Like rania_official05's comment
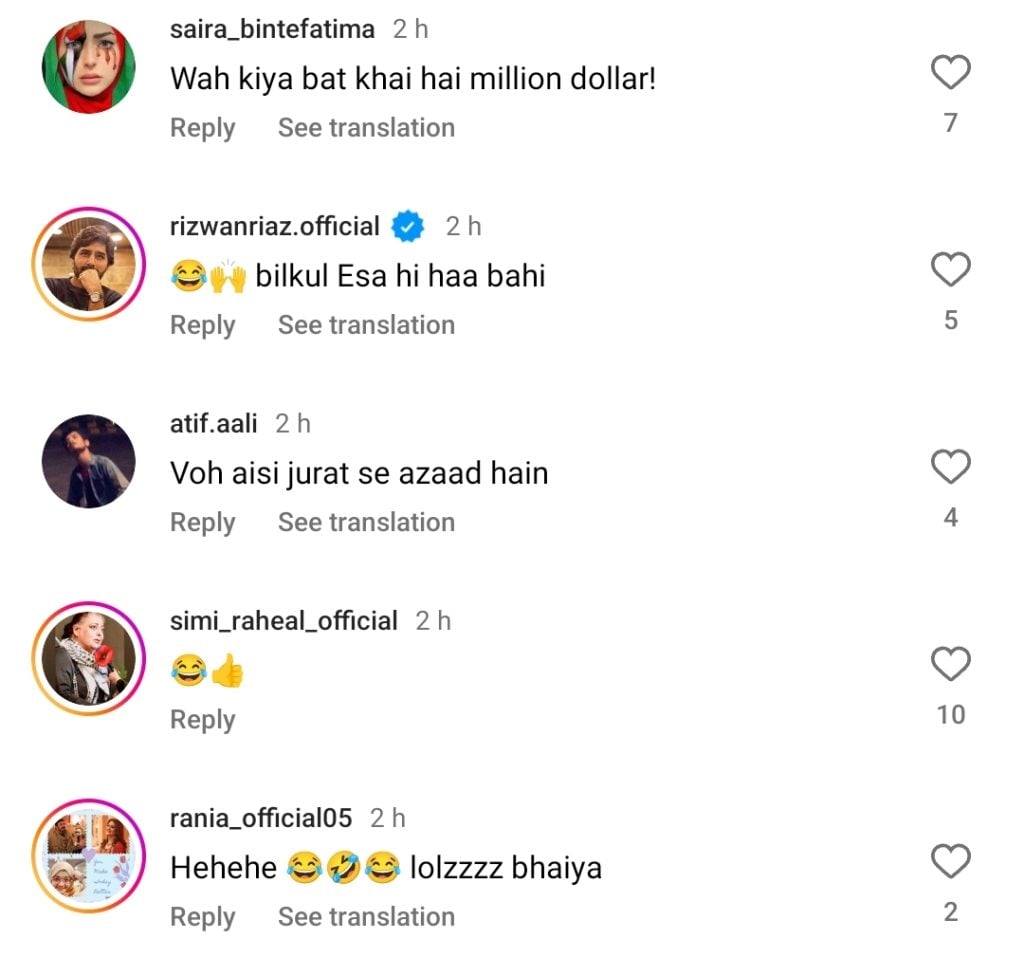The width and height of the screenshot is (1024, 957). 950,861
